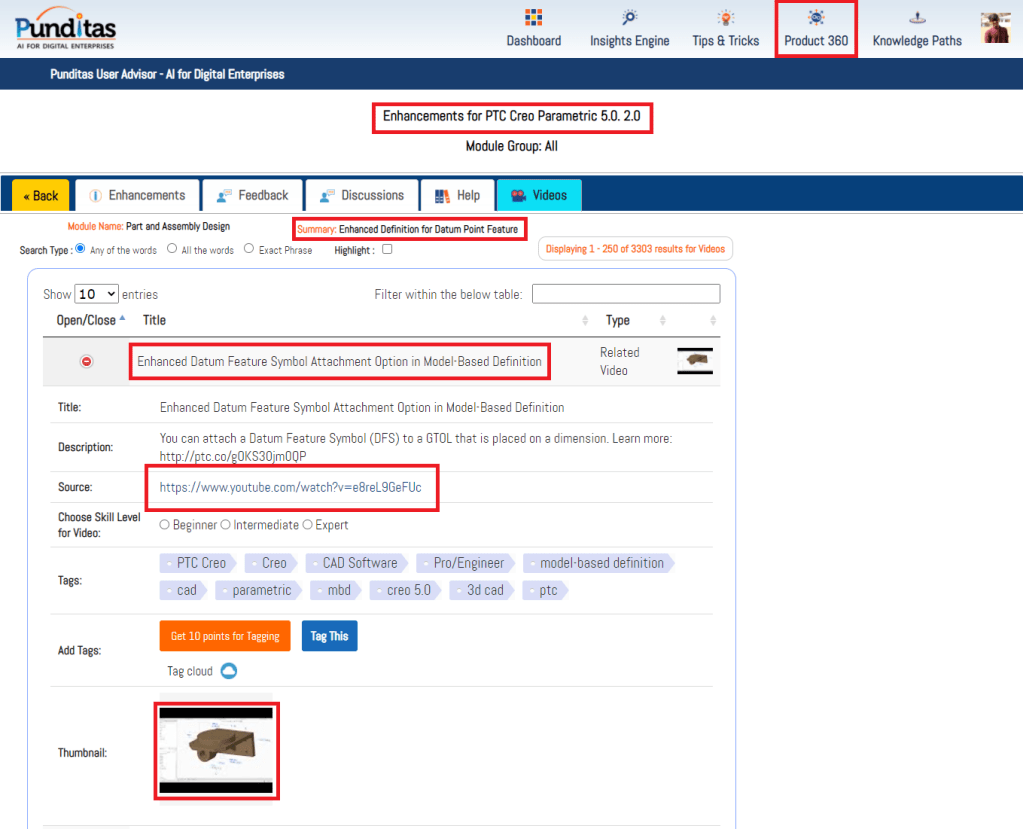Enable the Highlight checkbox
Screen dimensions: 1023x829
pyautogui.click(x=387, y=249)
